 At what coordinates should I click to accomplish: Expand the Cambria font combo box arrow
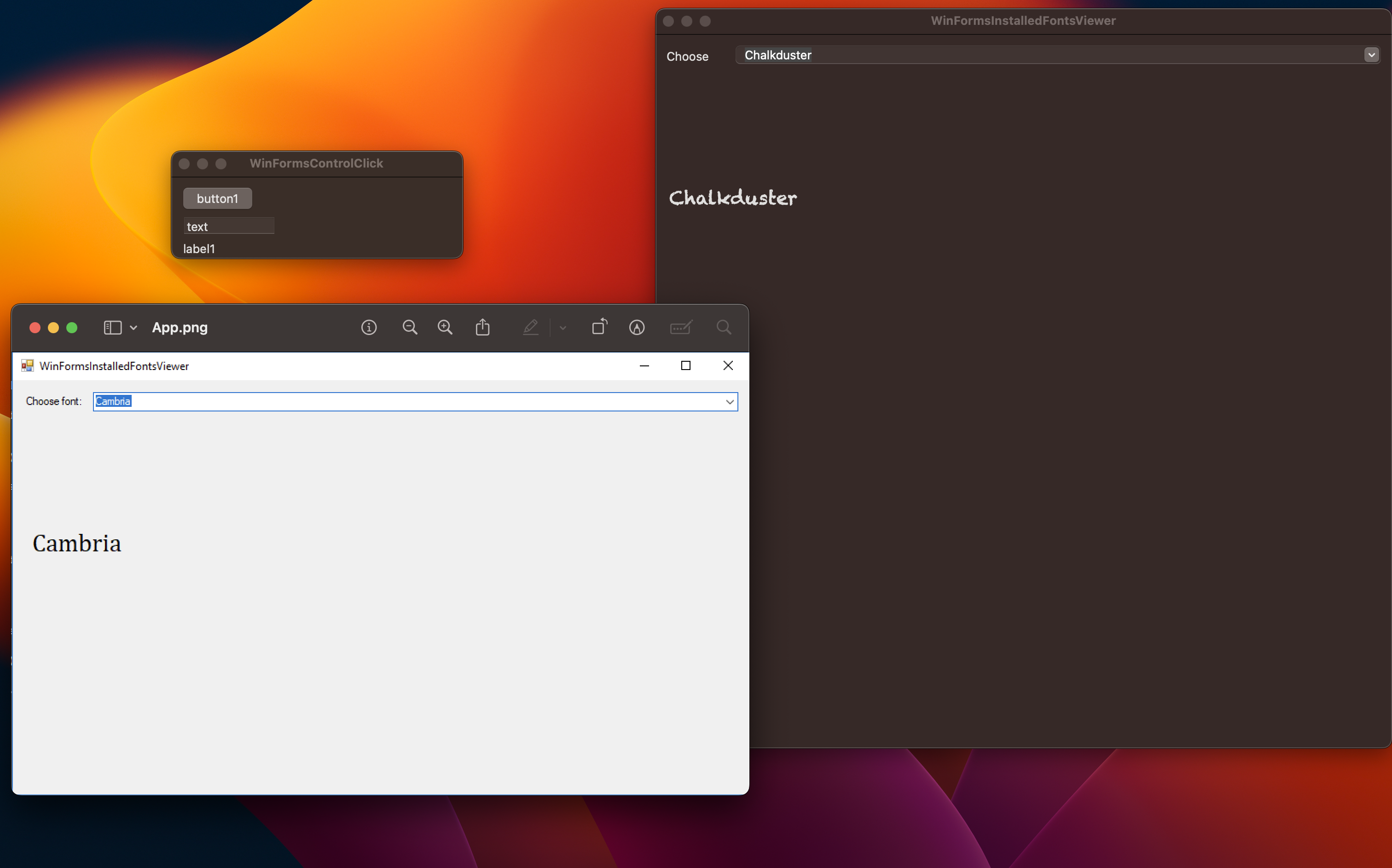729,402
